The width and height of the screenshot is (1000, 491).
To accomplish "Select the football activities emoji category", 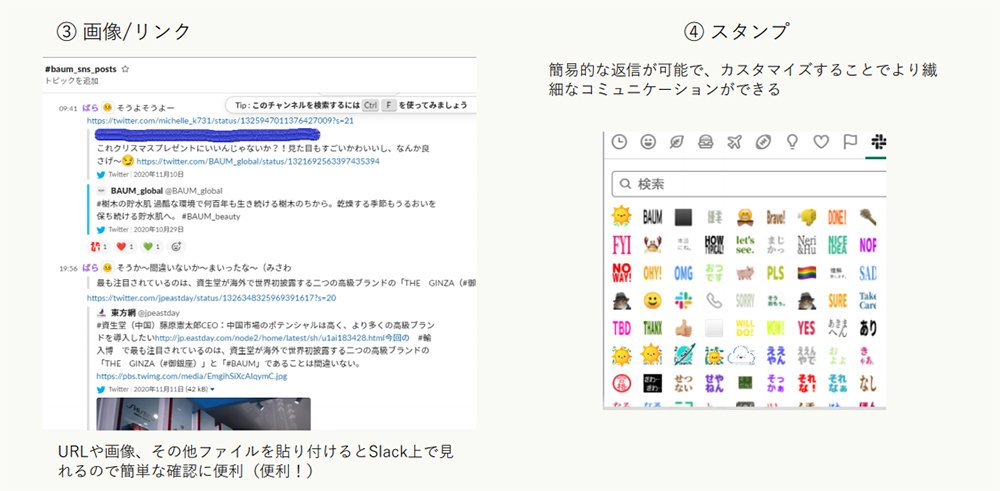I will (x=763, y=142).
